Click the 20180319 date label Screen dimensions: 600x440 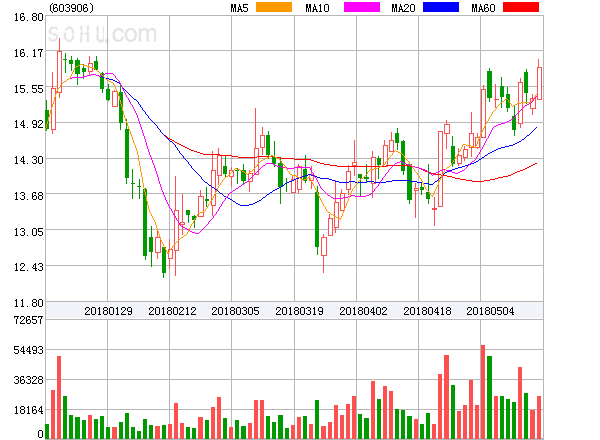(299, 311)
